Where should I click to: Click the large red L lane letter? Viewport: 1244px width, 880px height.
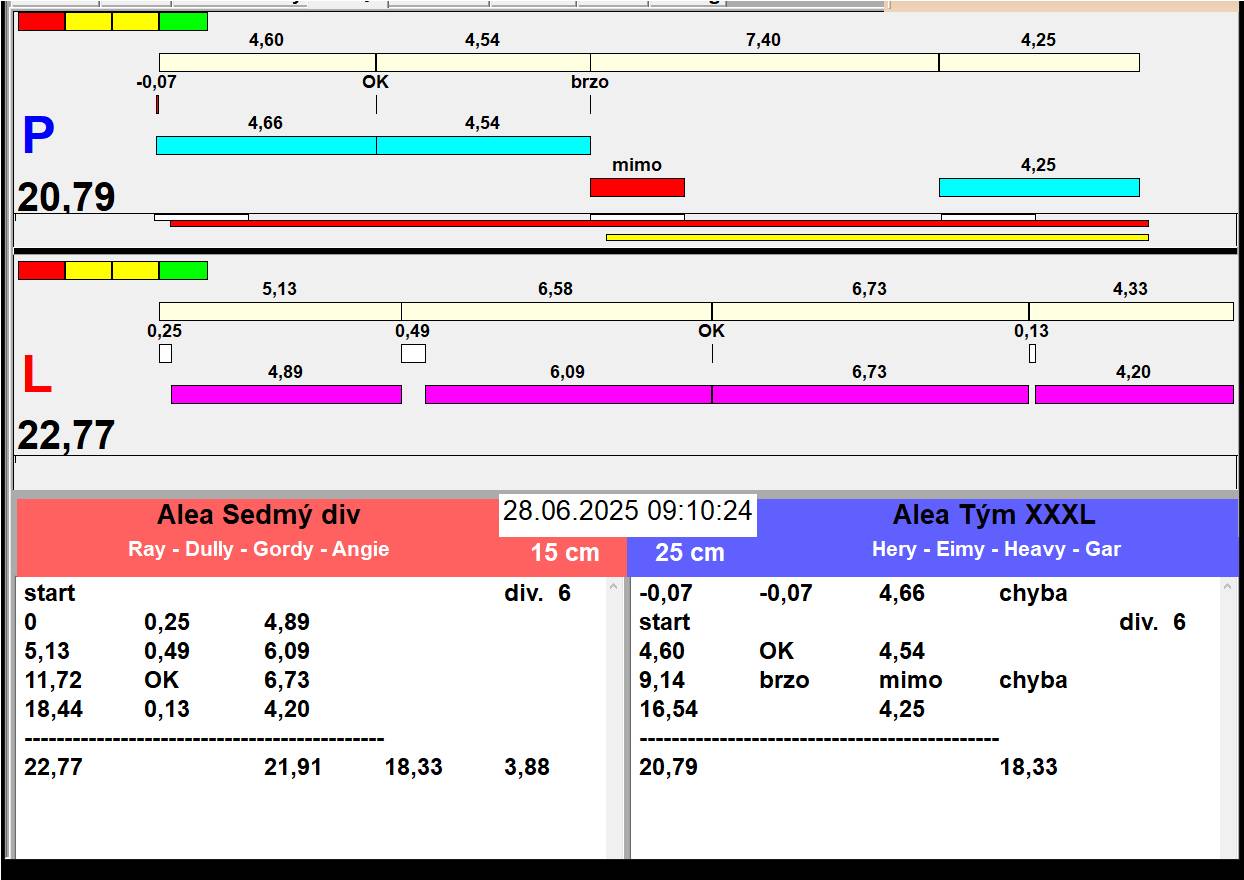click(37, 376)
